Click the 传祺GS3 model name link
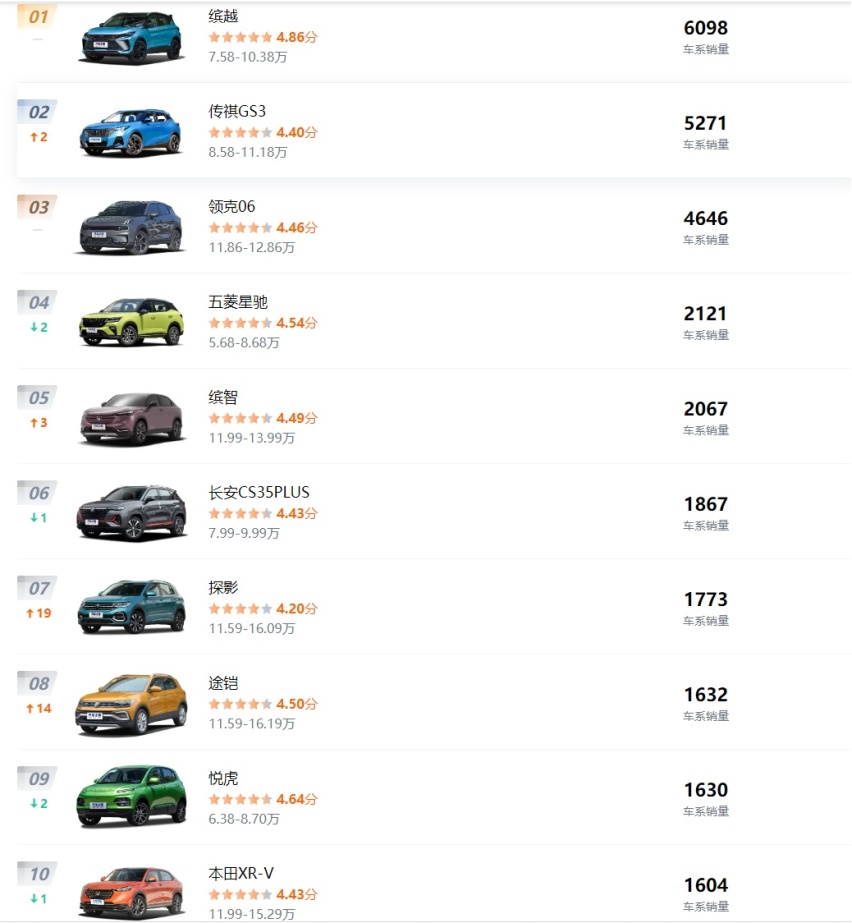 237,111
